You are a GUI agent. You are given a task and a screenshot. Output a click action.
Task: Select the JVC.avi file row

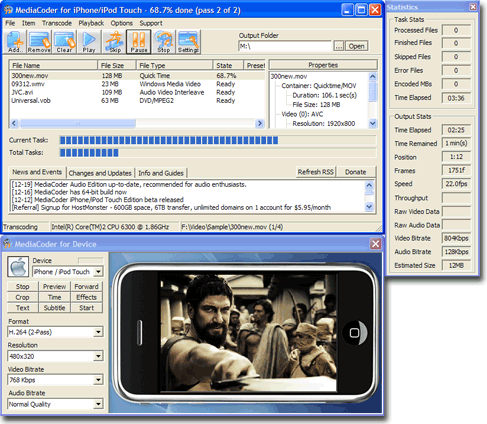(137, 92)
